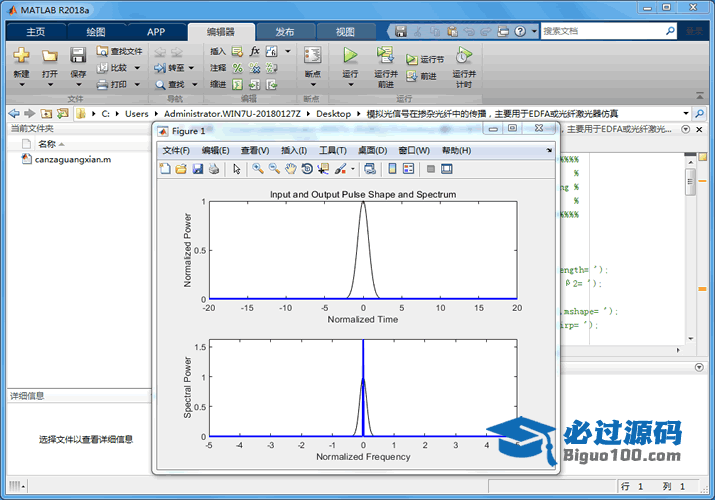Click the comment percent icon
Image resolution: width=715 pixels, height=500 pixels.
238,68
